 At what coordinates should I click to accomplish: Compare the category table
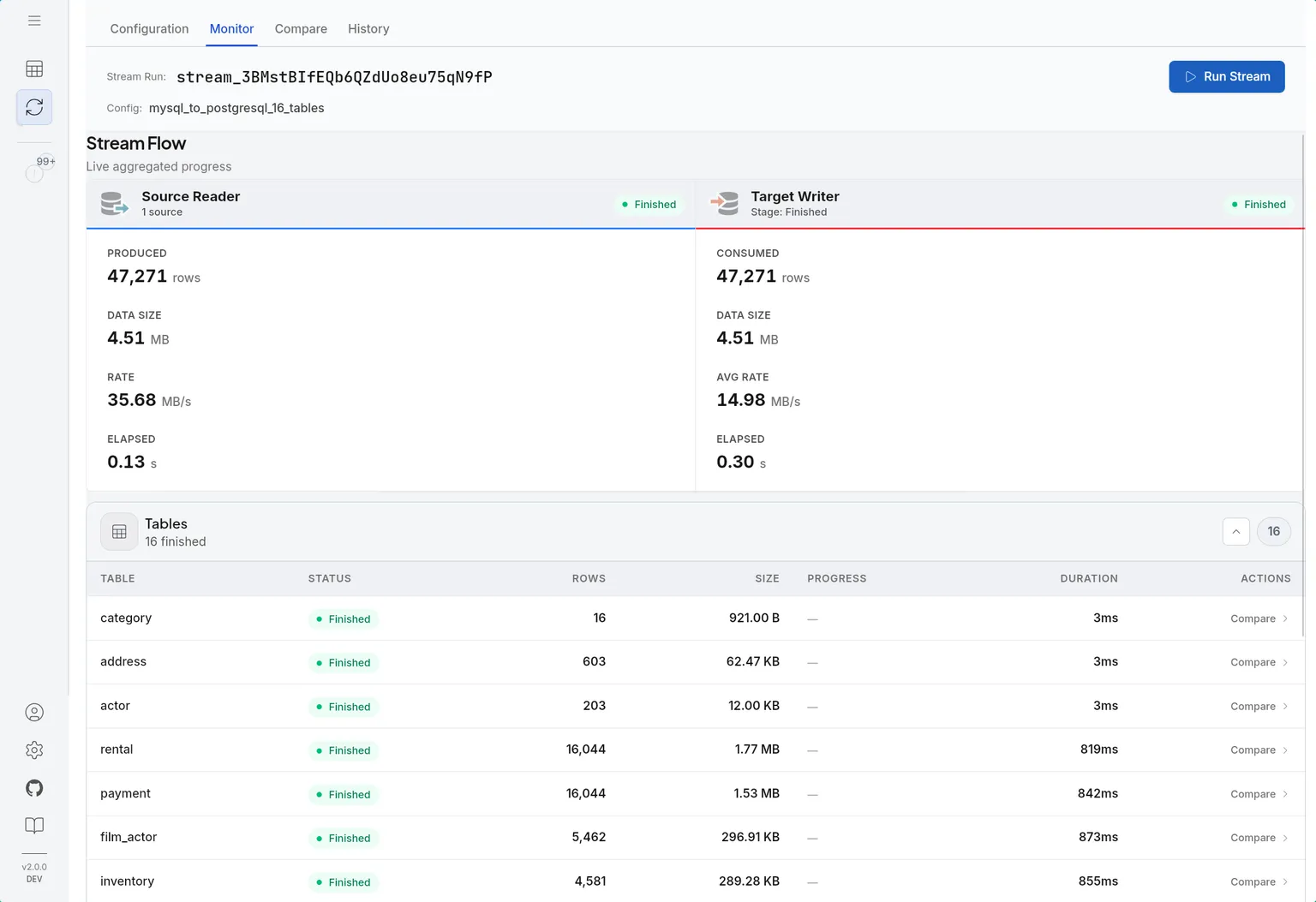point(1259,618)
